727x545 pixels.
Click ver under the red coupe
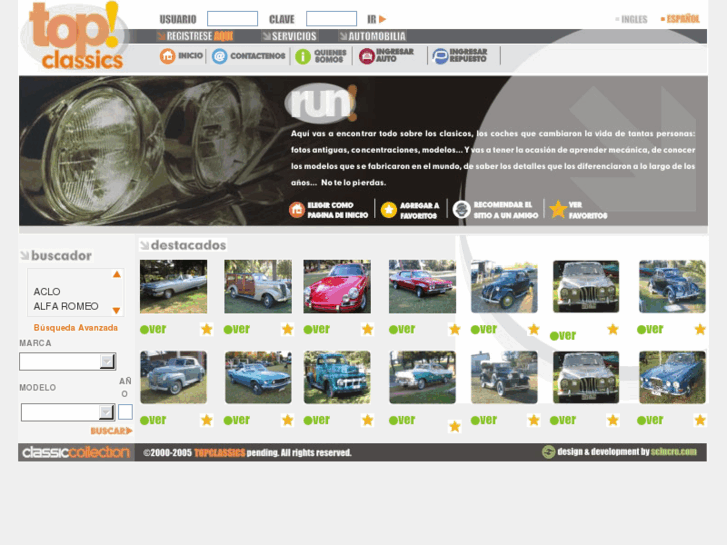coord(402,329)
